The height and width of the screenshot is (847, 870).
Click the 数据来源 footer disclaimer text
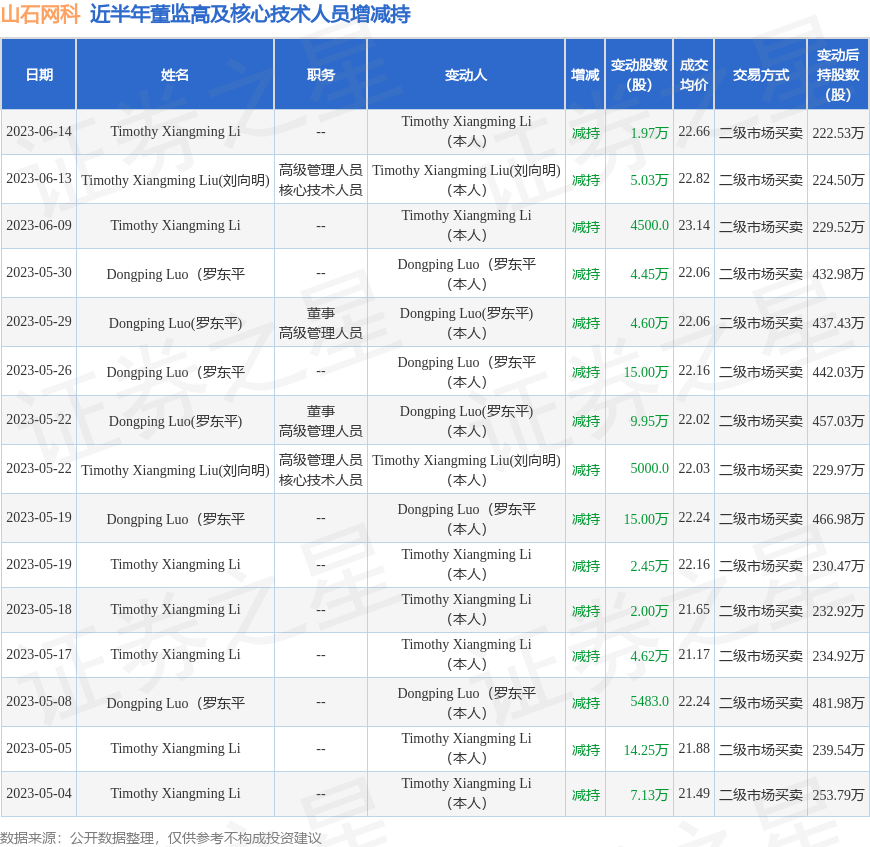pos(161,838)
